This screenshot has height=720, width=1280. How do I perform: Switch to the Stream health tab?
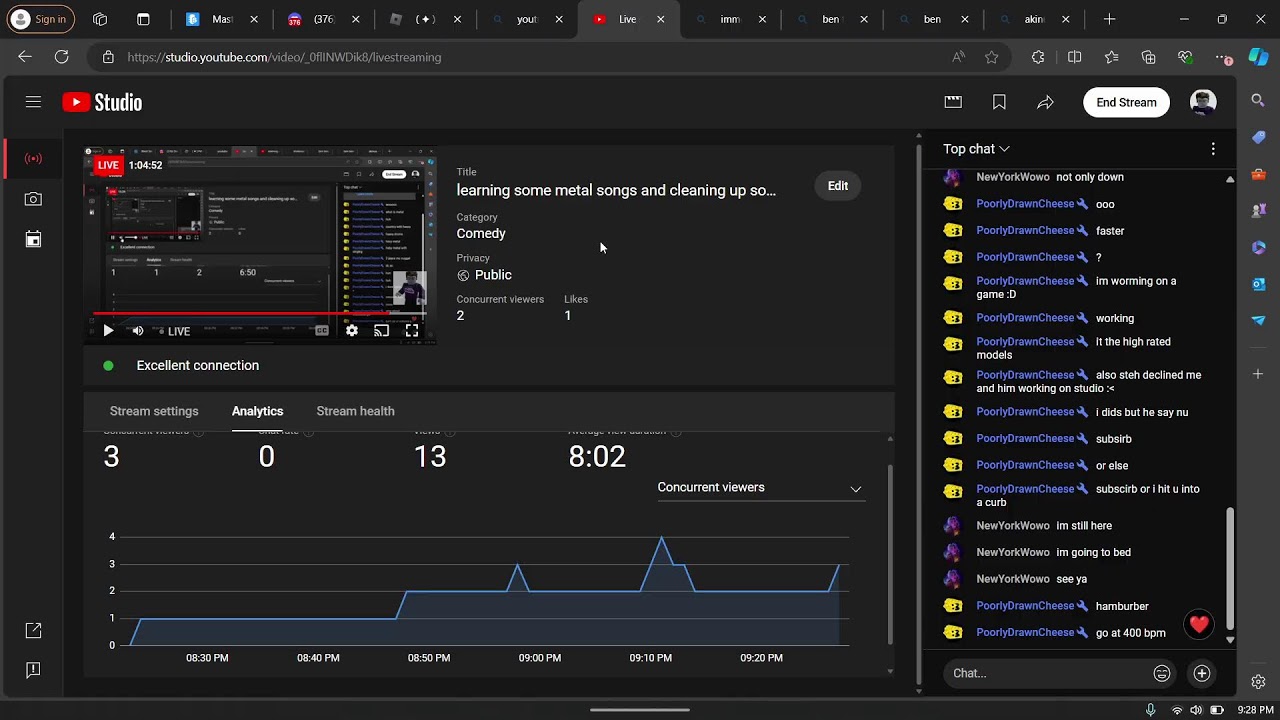click(x=355, y=411)
